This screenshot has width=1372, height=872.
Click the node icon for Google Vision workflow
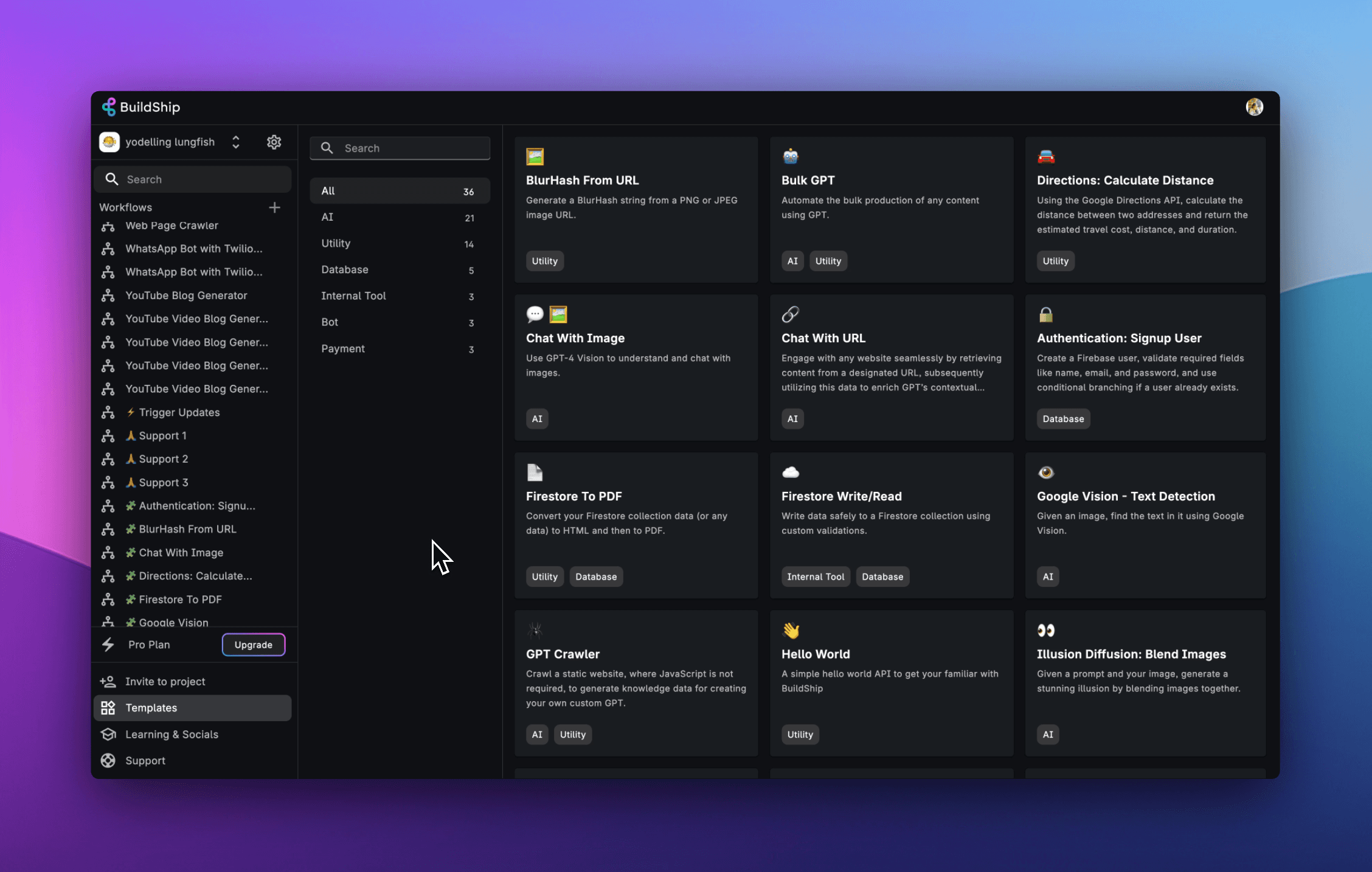pyautogui.click(x=108, y=622)
